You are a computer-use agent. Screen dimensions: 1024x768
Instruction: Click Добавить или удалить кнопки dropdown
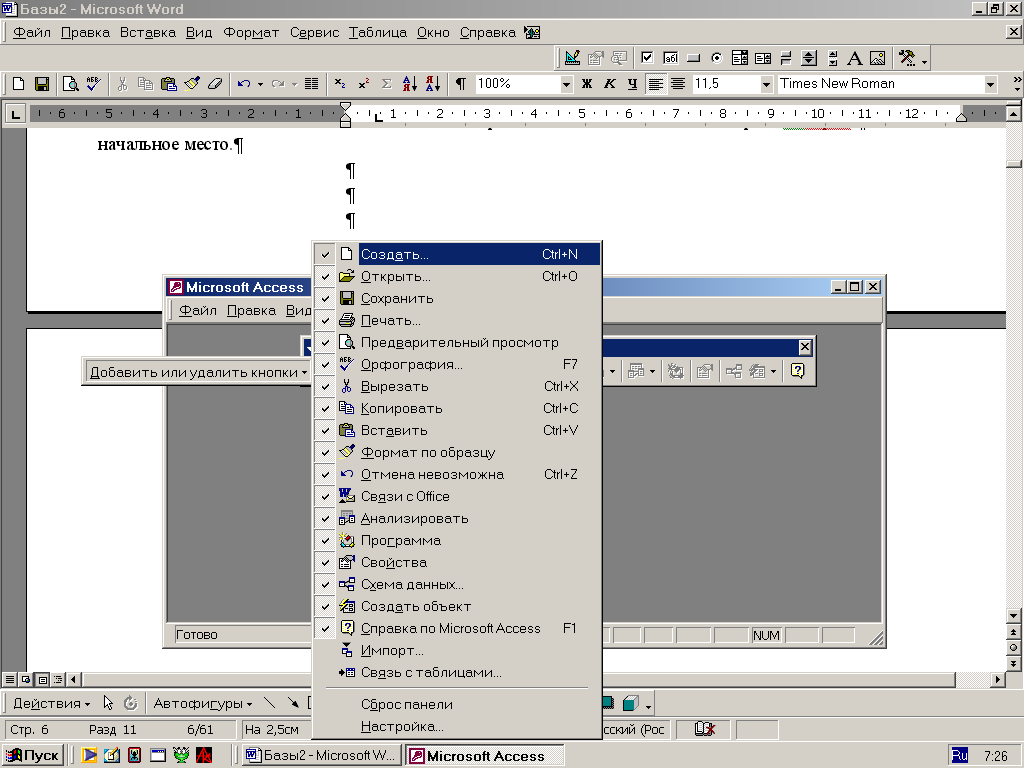pyautogui.click(x=198, y=372)
